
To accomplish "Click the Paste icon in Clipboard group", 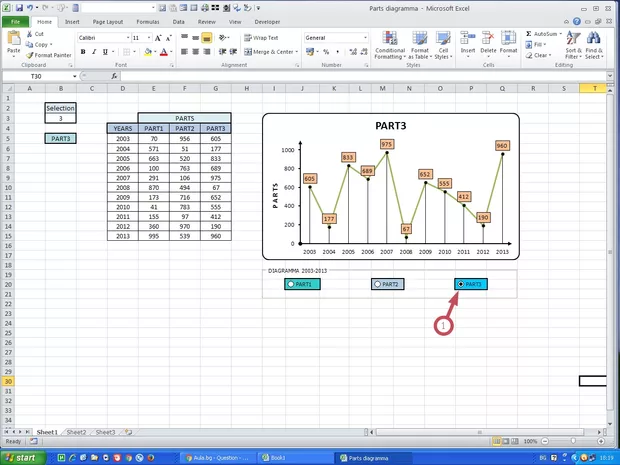I will point(13,40).
